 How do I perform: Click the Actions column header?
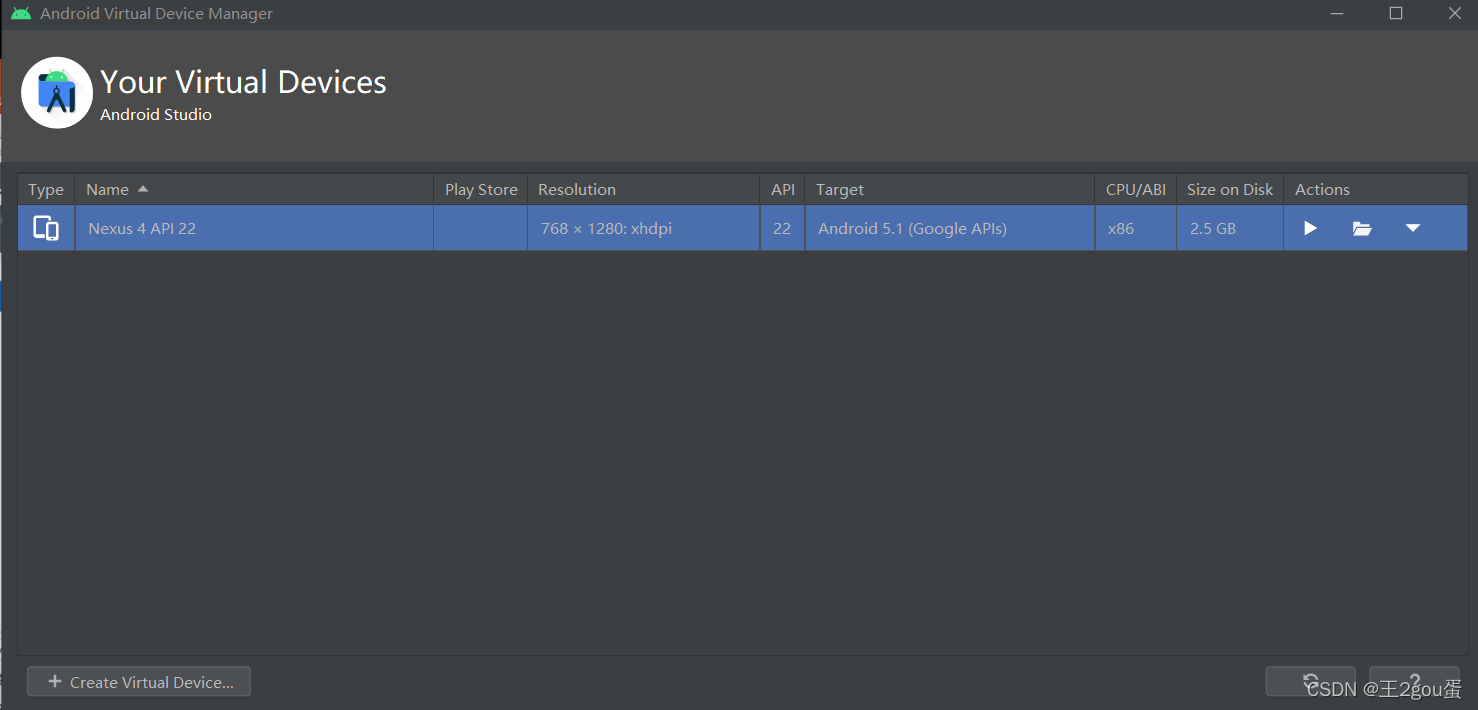click(1376, 189)
